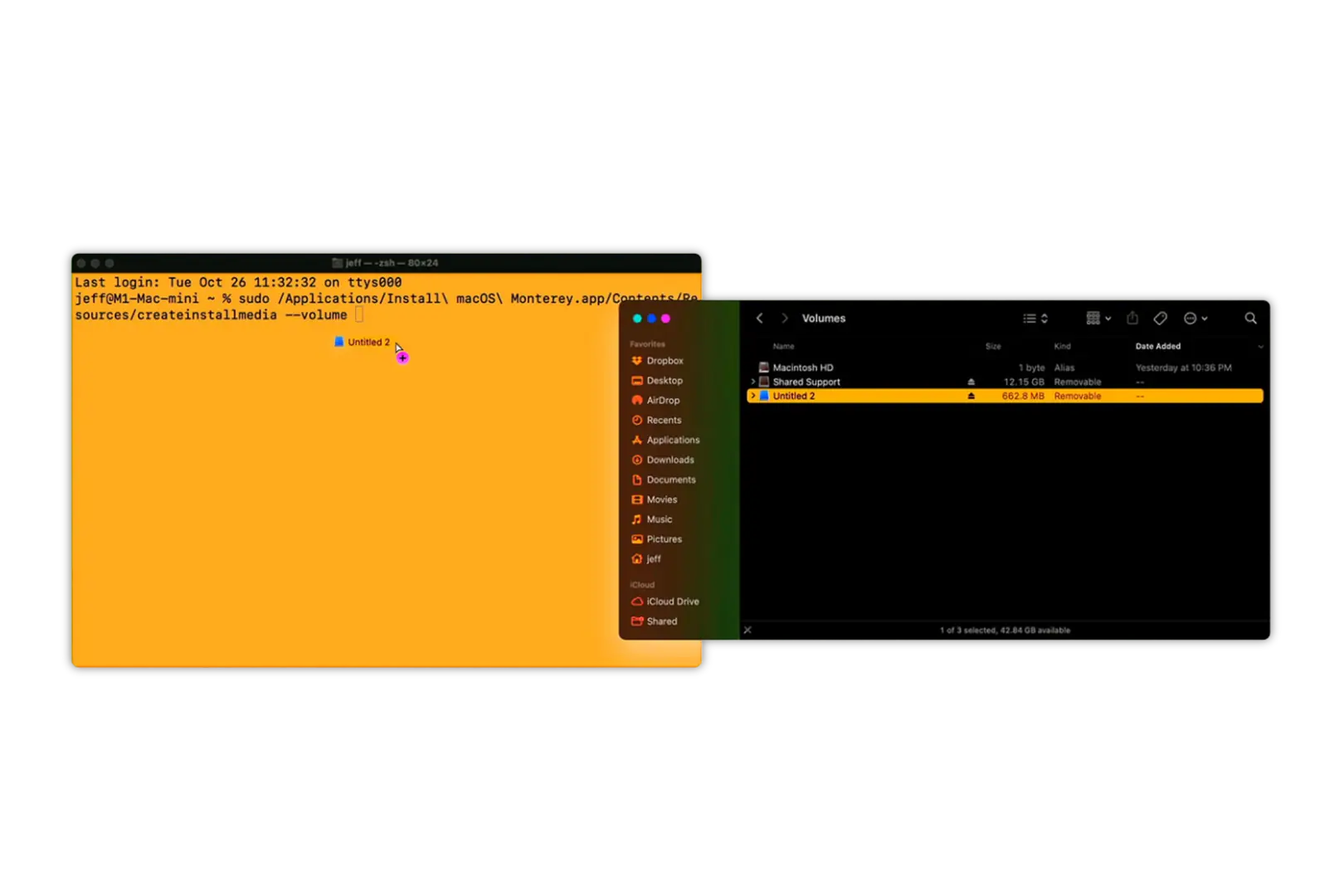Expand the Untitled 2 disclosure arrow
Viewport: 1344px width, 896px height.
(753, 397)
